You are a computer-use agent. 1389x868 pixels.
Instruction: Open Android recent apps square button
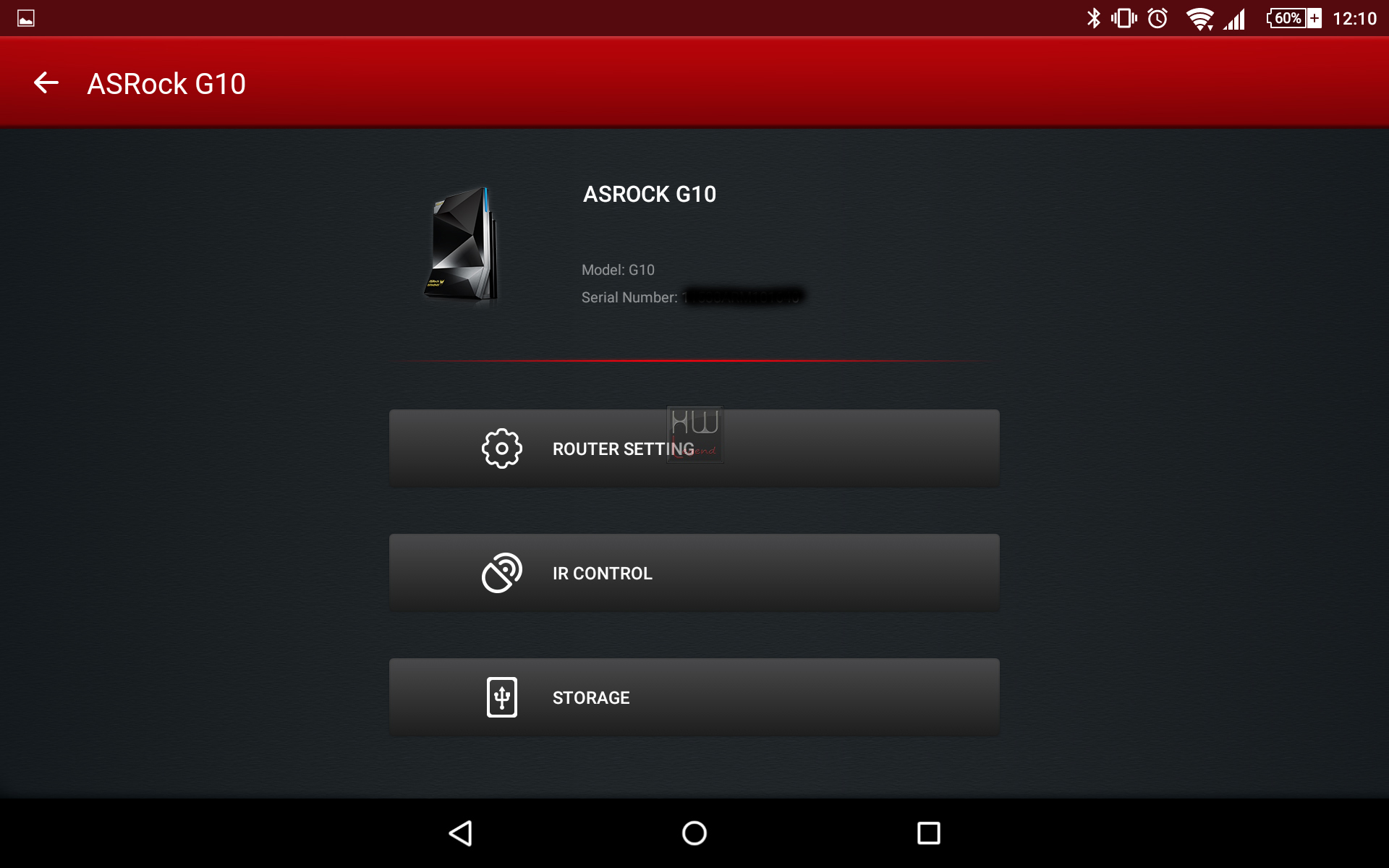pos(928,833)
